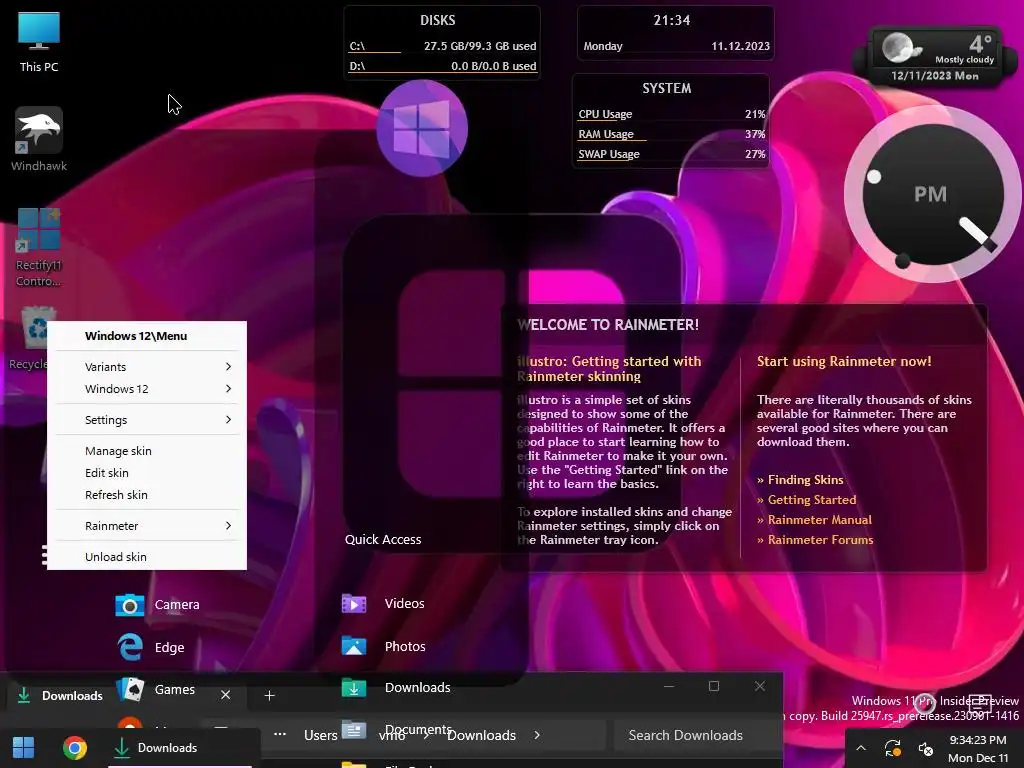Click the sync tray icon
The height and width of the screenshot is (768, 1024).
(x=893, y=748)
